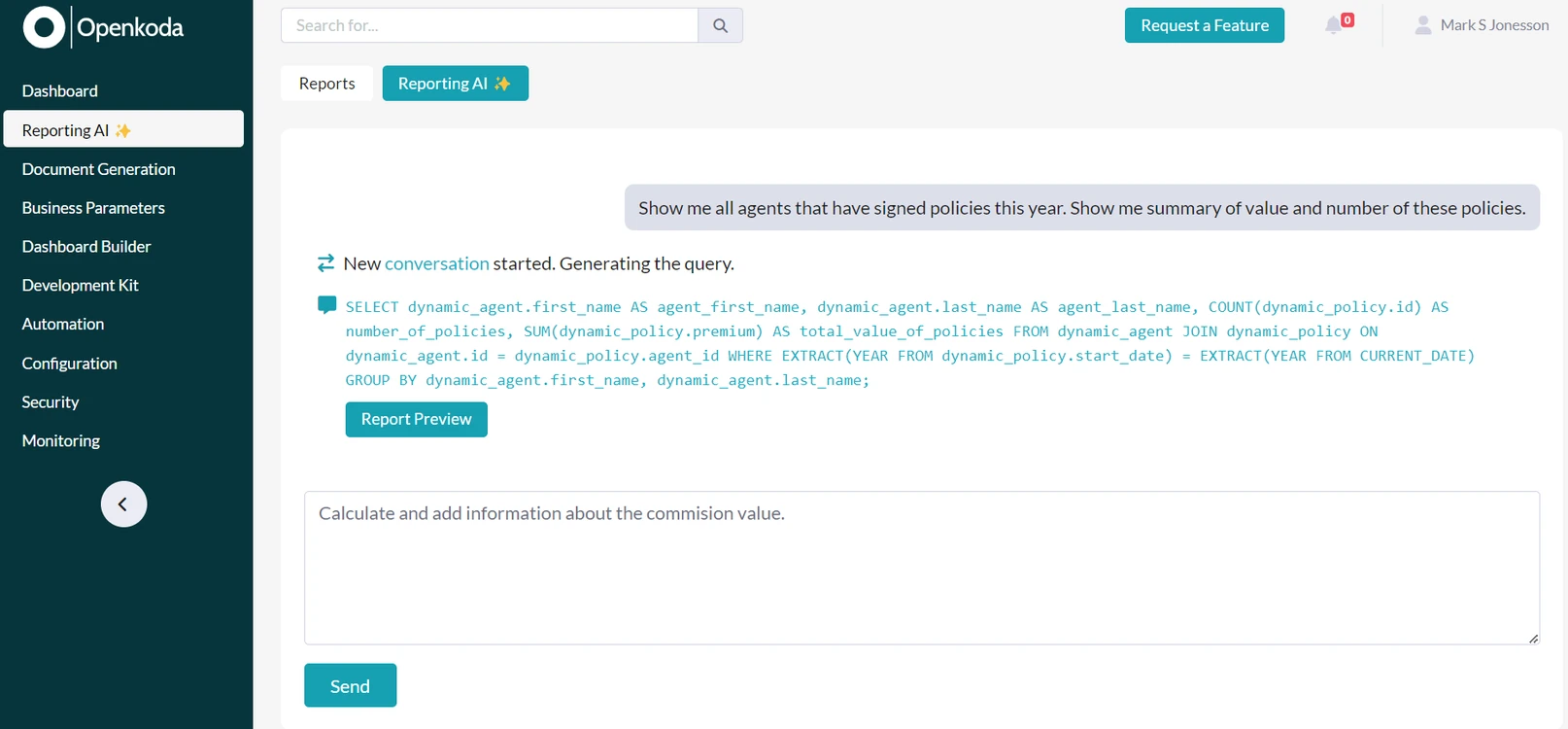Click the text area resize handle

tap(1533, 639)
